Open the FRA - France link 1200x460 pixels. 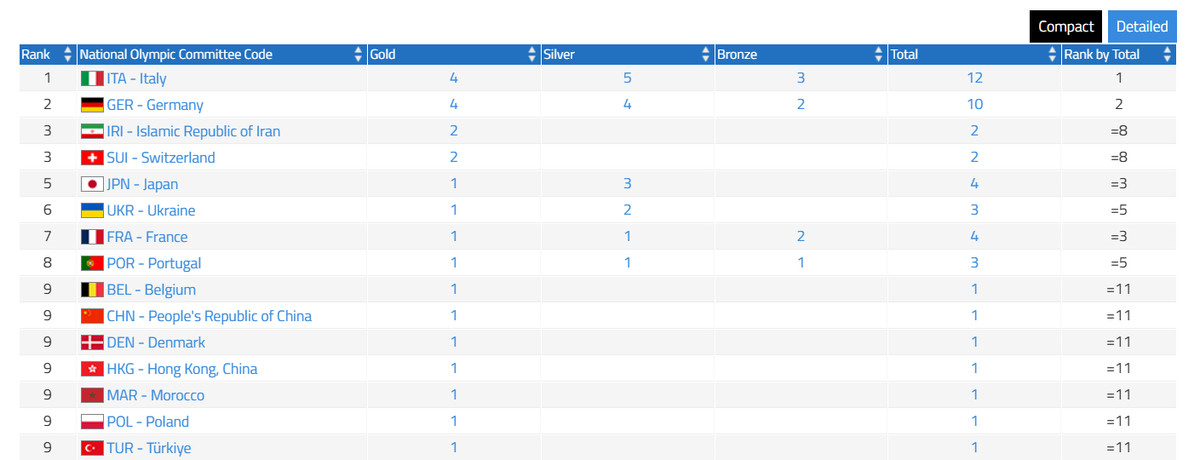tap(147, 237)
